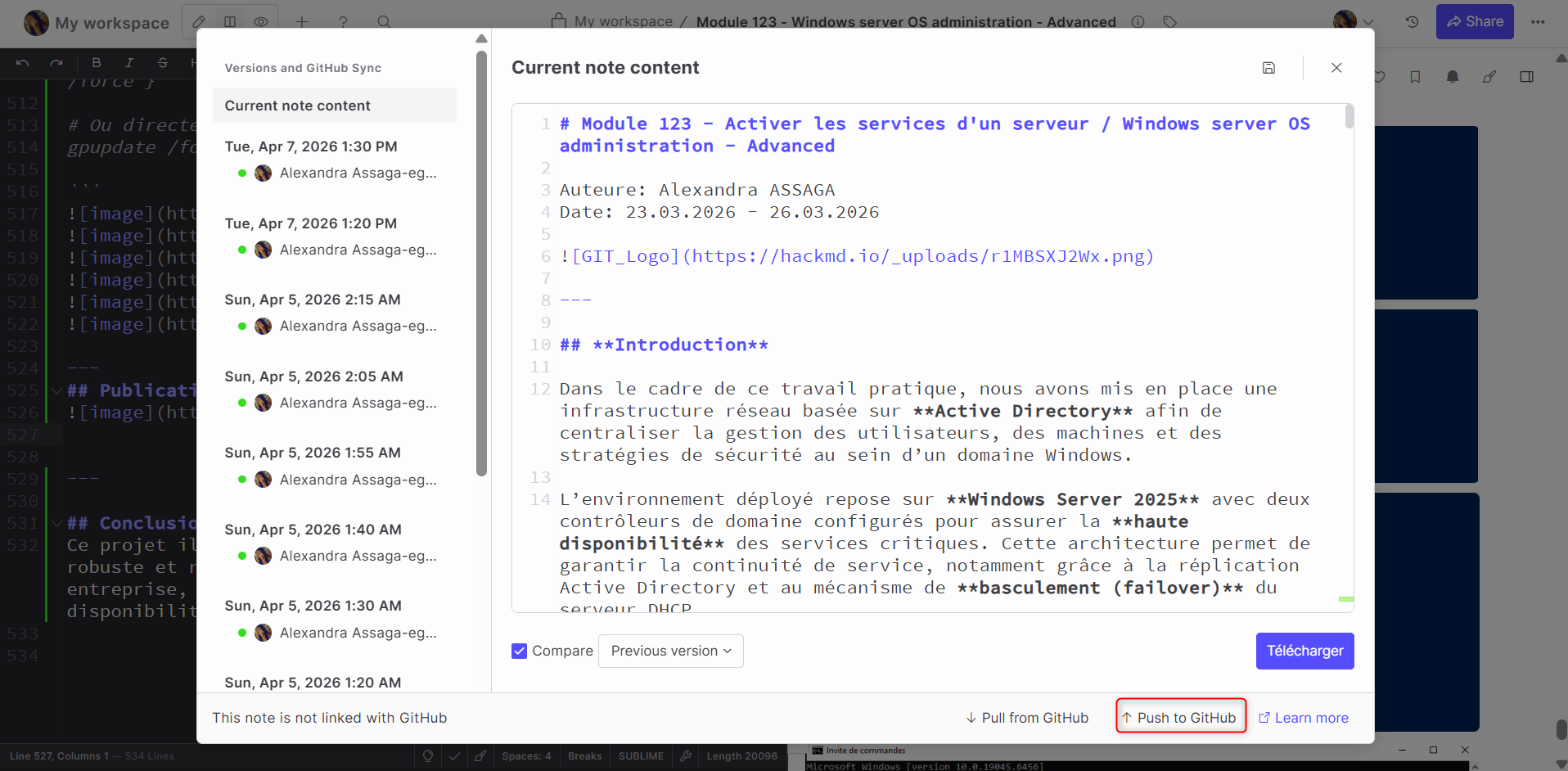Switch to view mode eye icon
The height and width of the screenshot is (771, 1568).
[261, 22]
